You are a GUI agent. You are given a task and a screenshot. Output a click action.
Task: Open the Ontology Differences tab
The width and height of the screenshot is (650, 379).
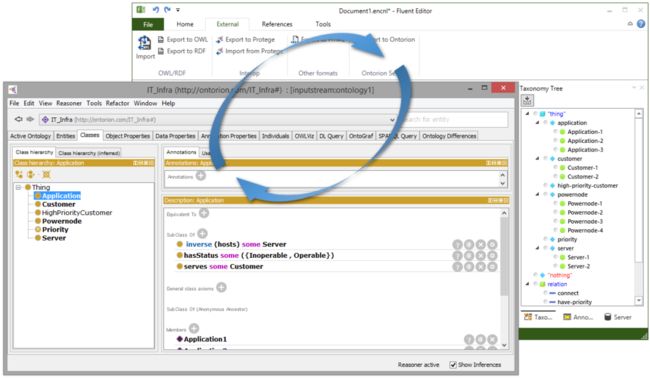coord(449,136)
